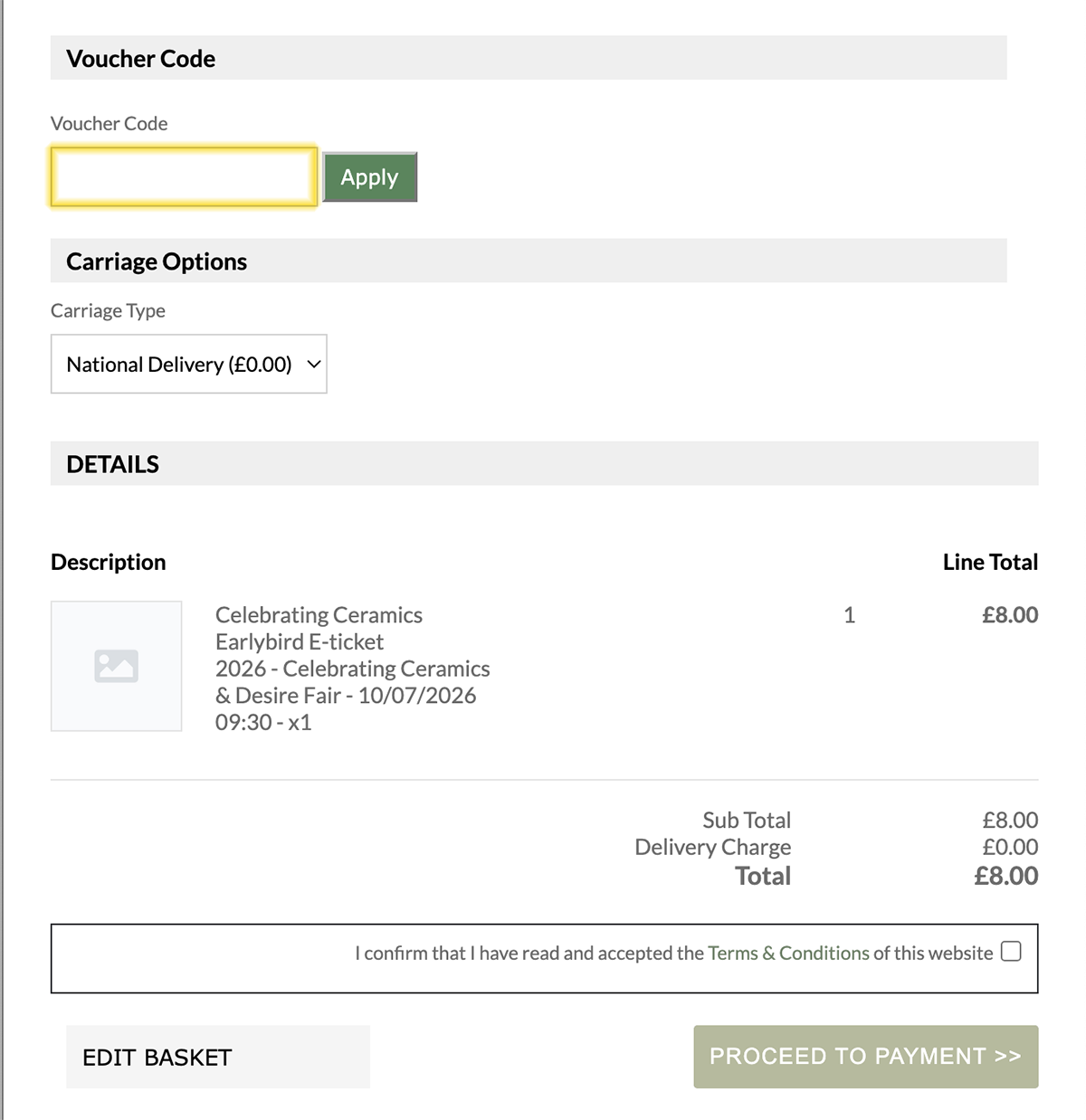
Task: Click the Carriage Type field label
Action: point(108,310)
